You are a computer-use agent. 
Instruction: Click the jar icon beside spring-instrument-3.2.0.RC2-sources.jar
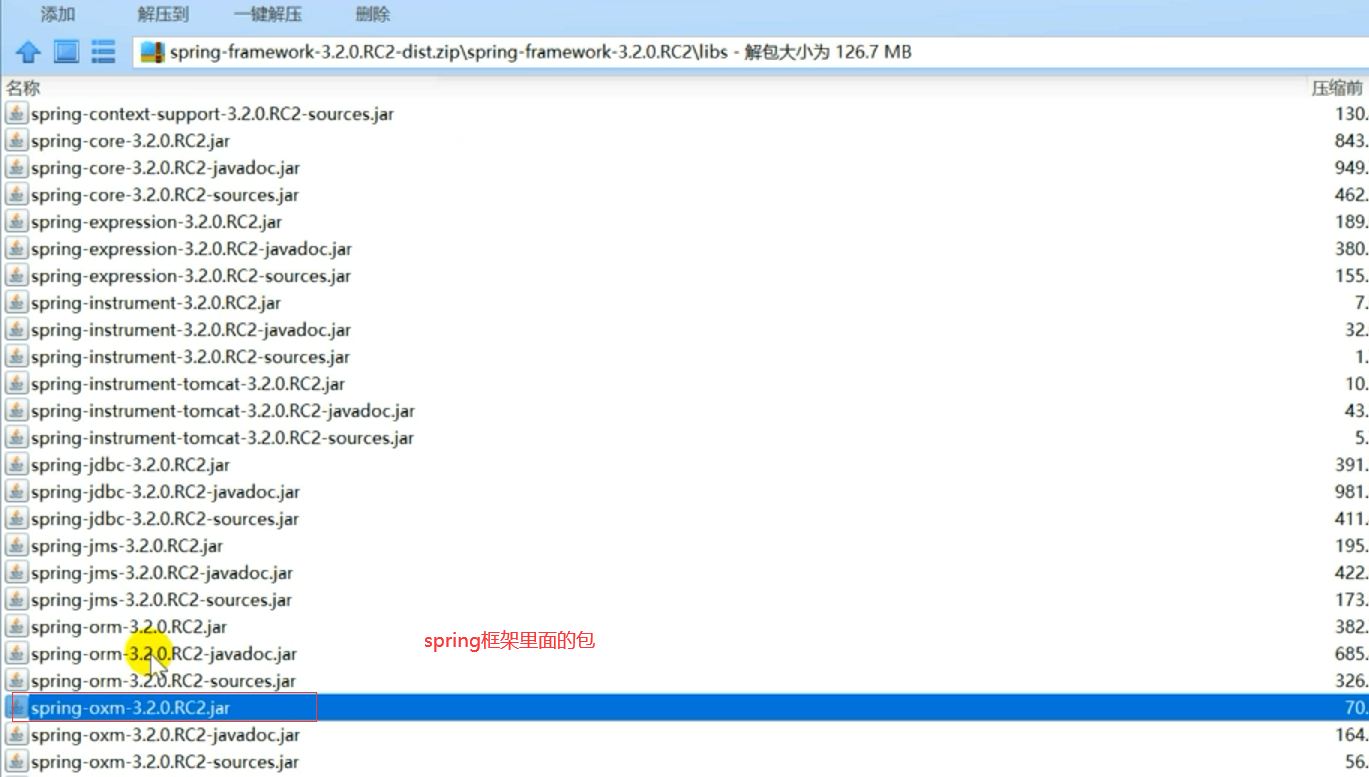(x=16, y=357)
